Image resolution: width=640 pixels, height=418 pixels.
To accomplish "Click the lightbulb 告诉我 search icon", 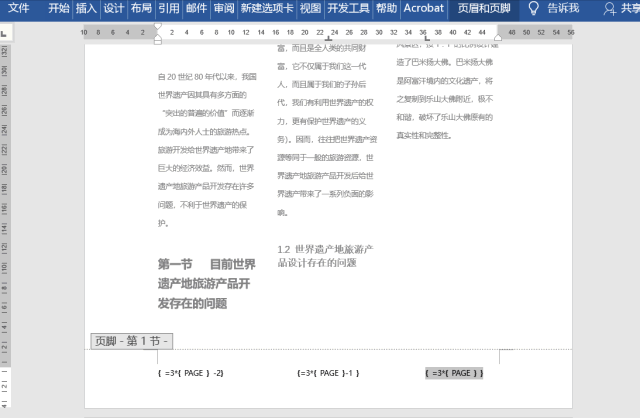I will pos(533,8).
